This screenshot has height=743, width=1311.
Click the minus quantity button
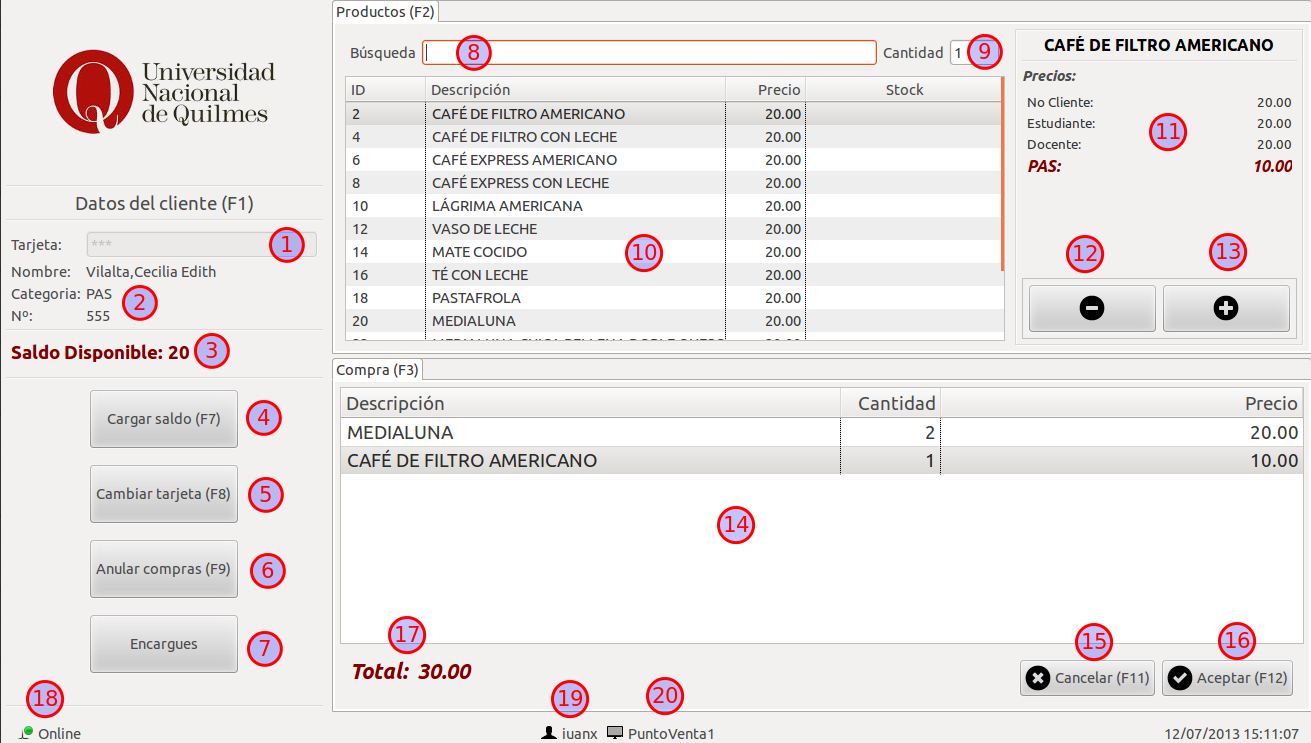click(1092, 309)
